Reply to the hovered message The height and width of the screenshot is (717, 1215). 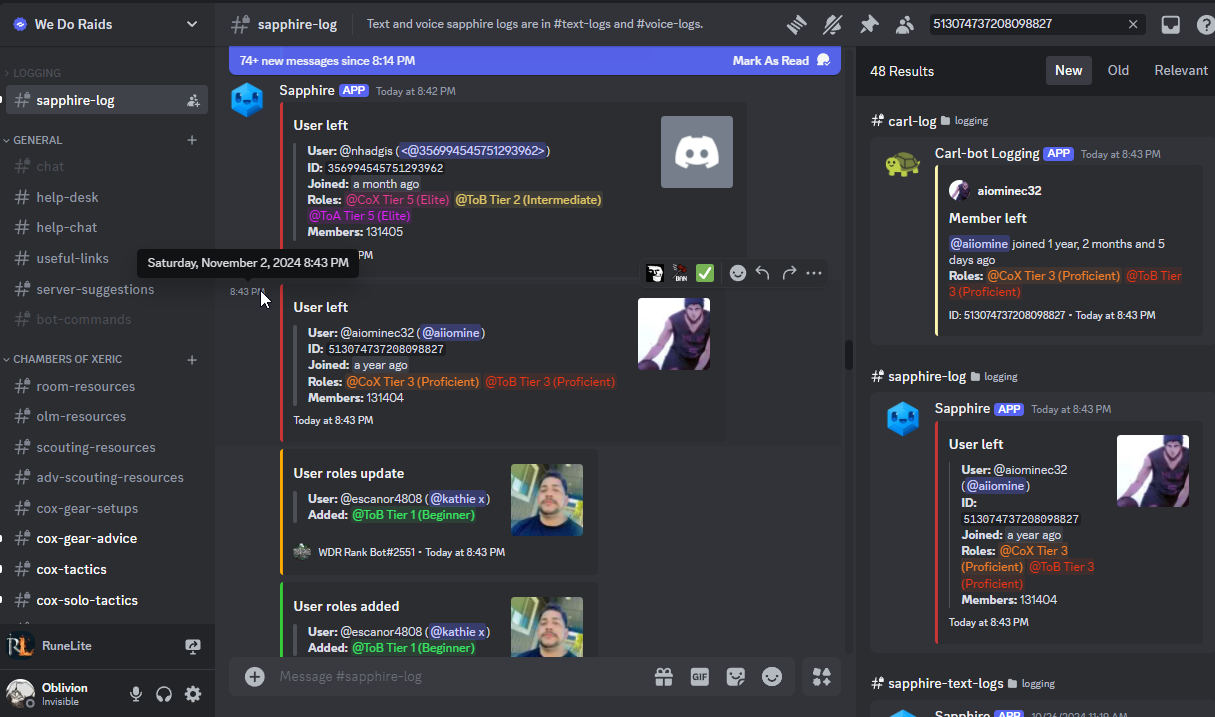(763, 273)
